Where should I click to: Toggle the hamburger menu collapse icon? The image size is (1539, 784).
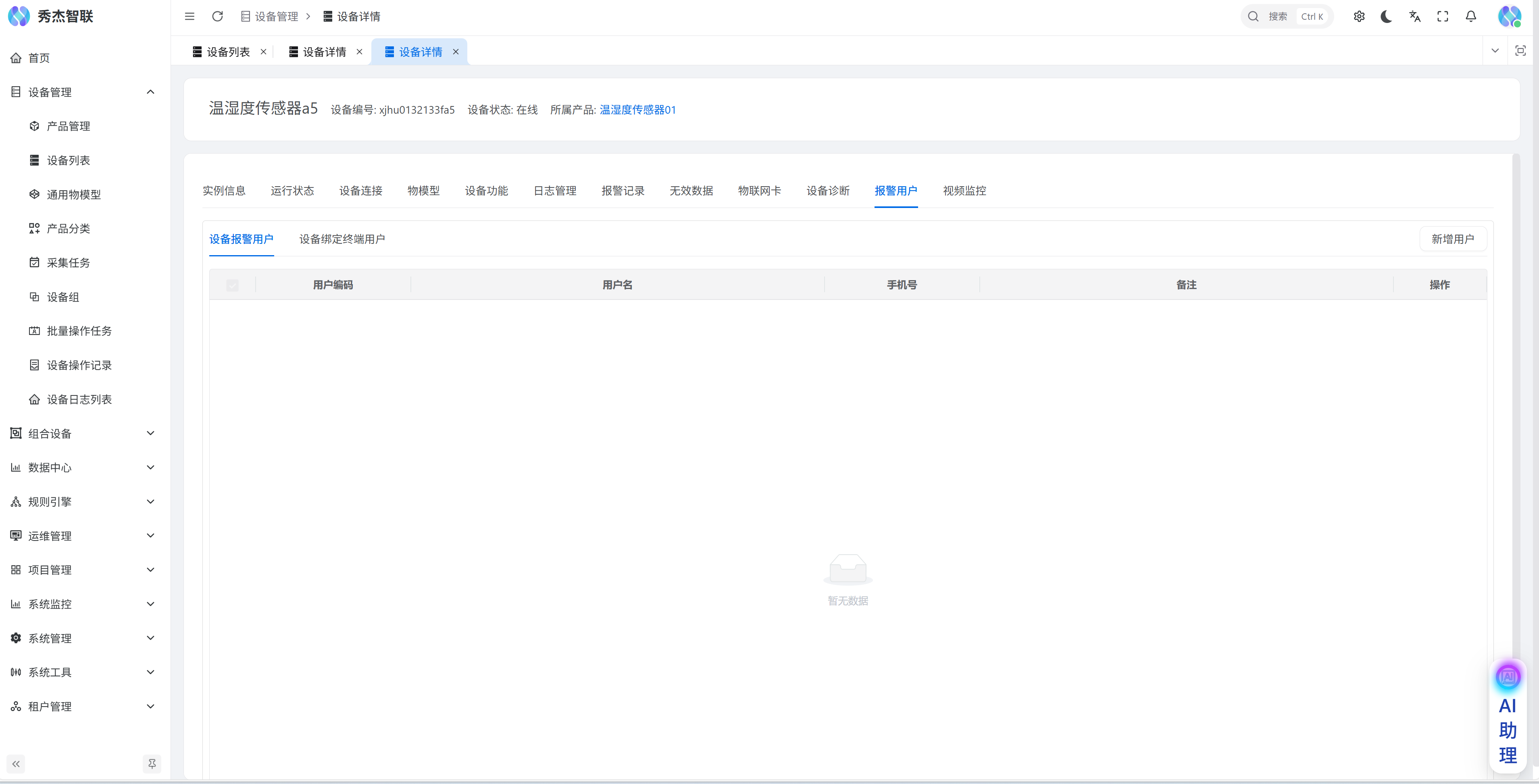(x=190, y=16)
